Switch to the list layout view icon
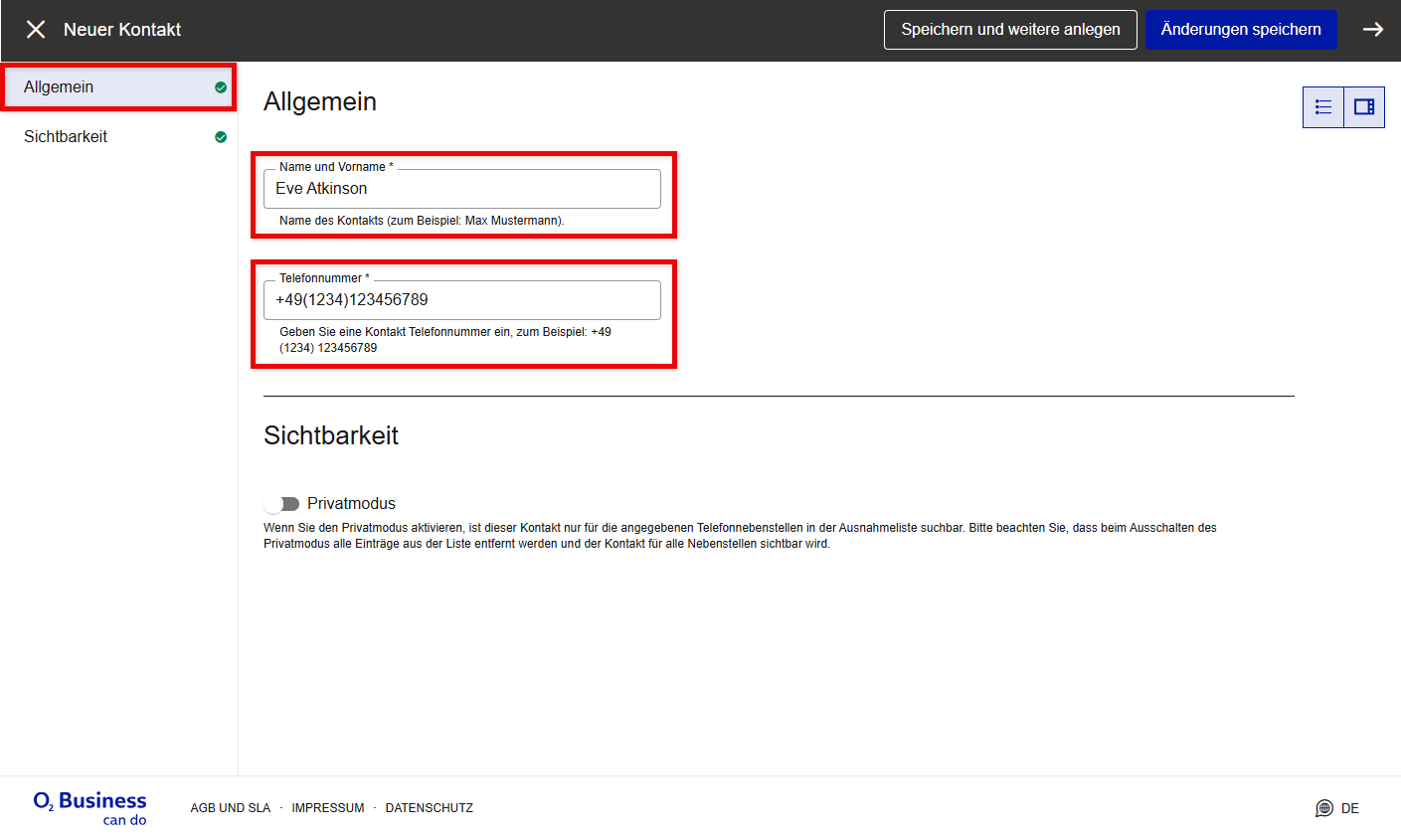Screen dimensions: 1401x840 (1323, 107)
